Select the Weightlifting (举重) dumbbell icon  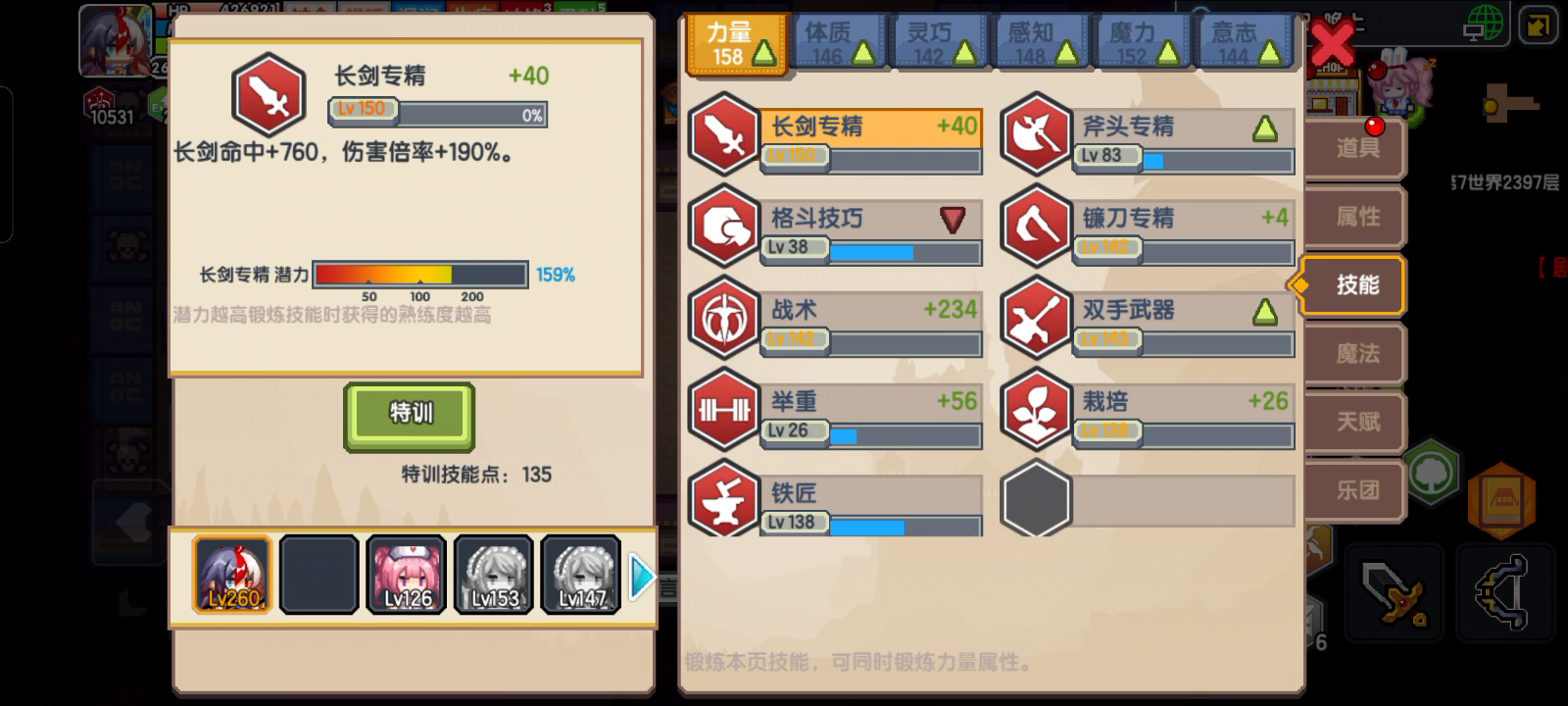[724, 410]
